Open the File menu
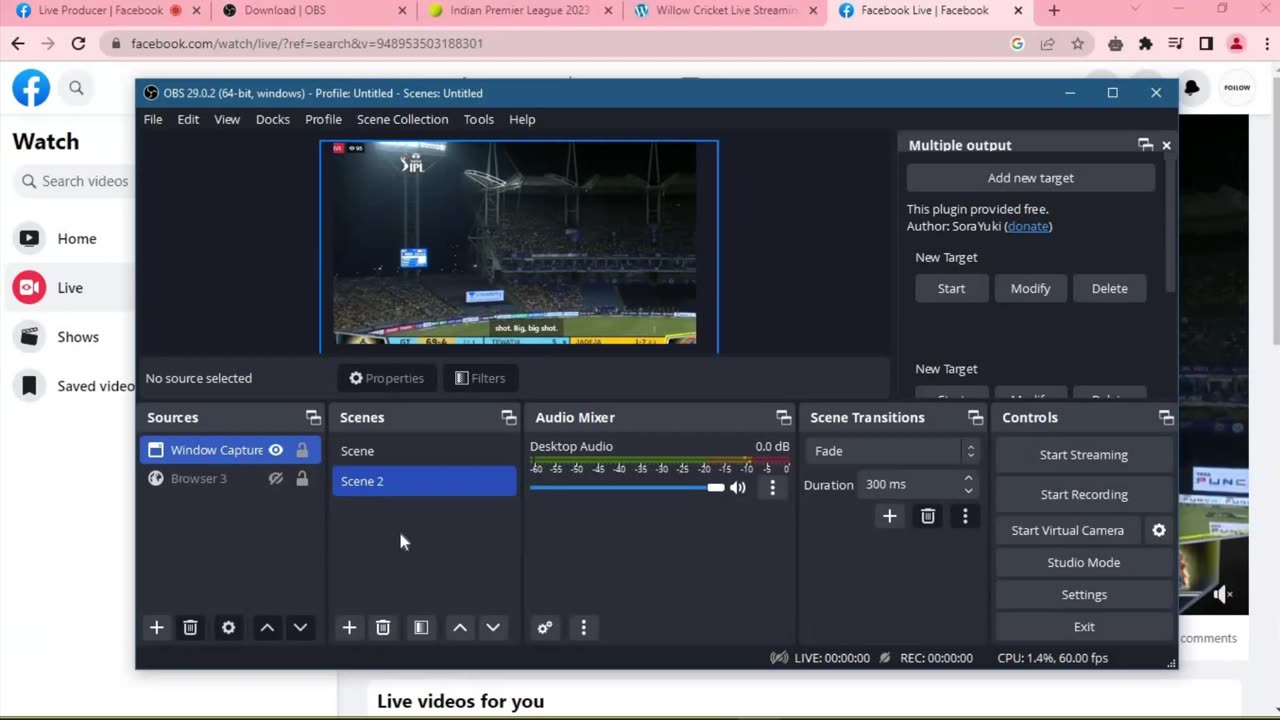 (153, 119)
